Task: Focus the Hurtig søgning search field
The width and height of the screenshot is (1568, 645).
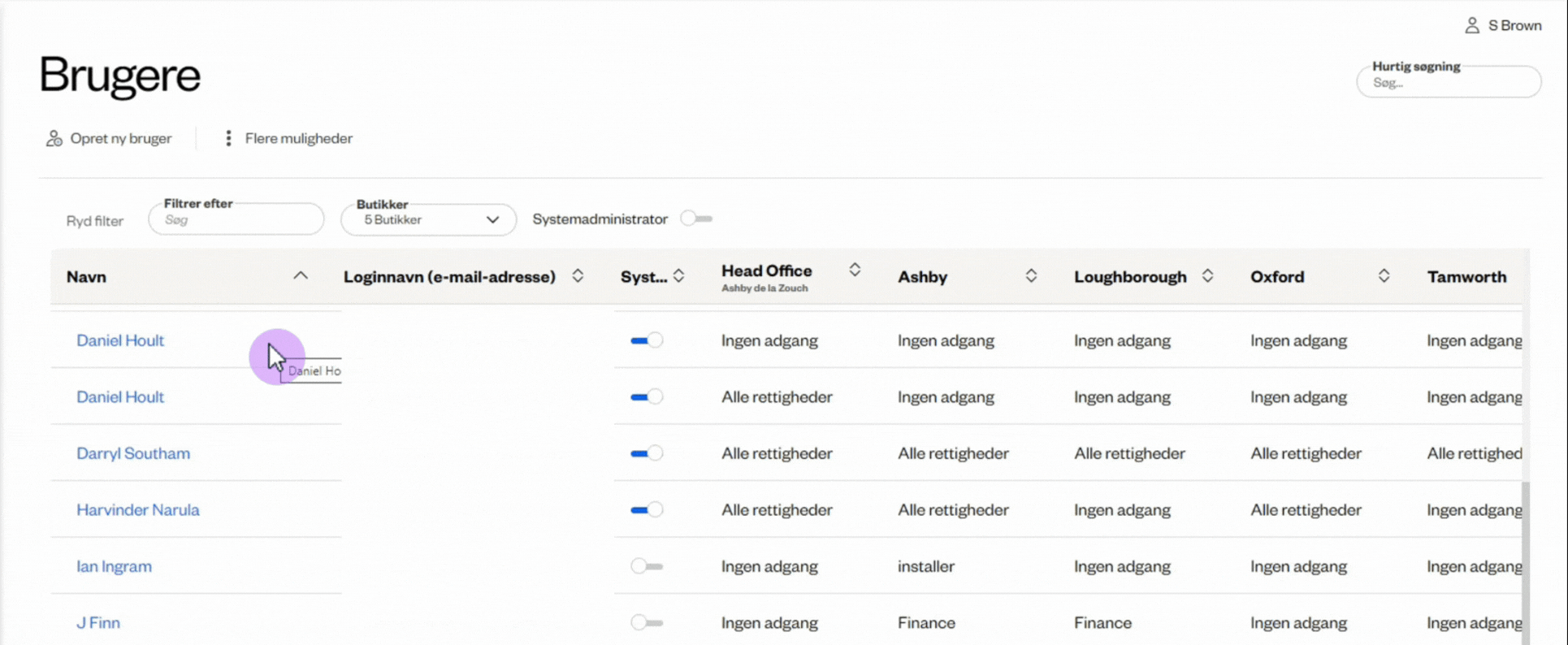Action: click(x=1449, y=82)
